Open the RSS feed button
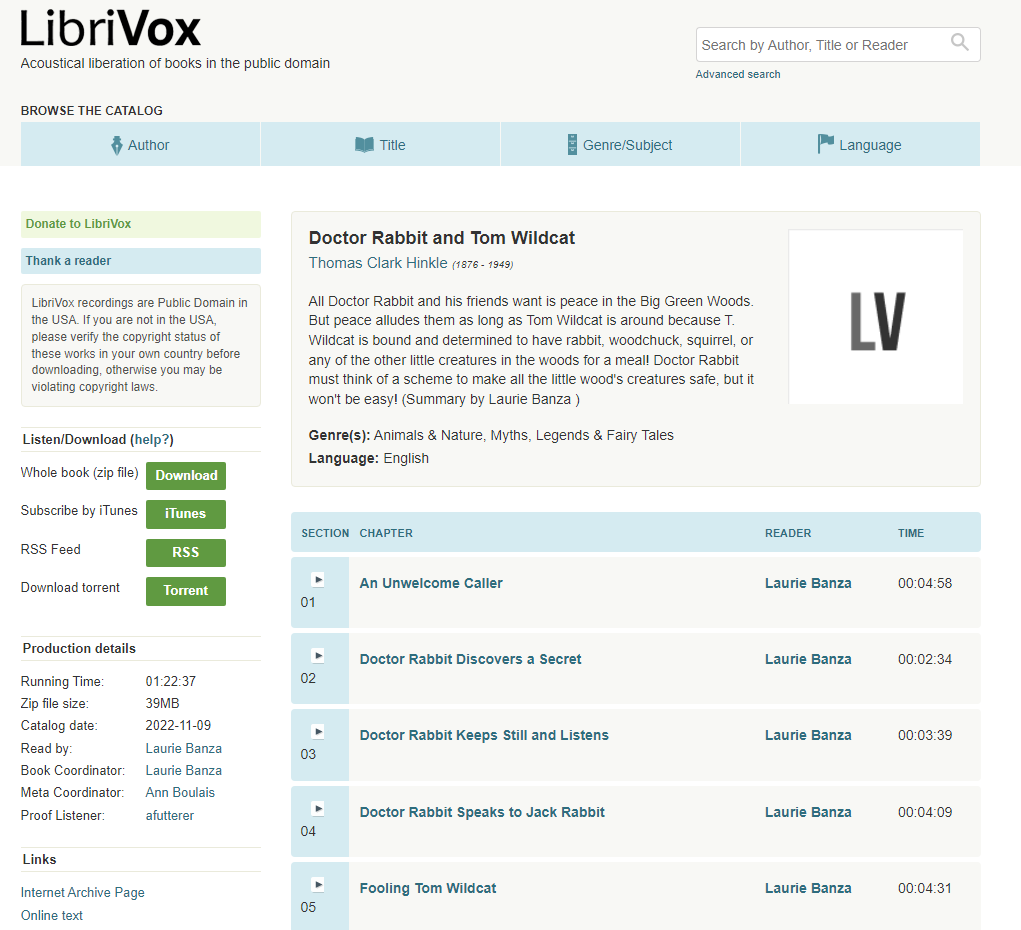 (x=186, y=552)
